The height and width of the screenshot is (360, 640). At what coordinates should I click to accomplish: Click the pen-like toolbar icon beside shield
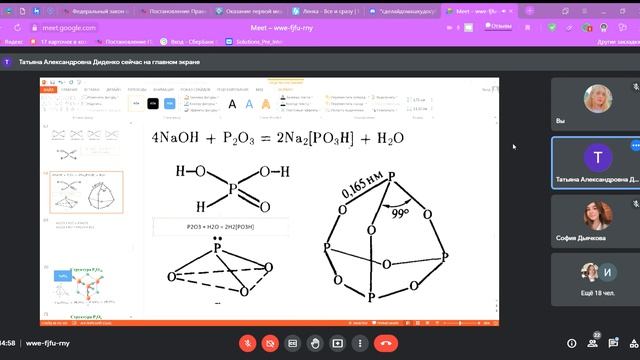570,28
